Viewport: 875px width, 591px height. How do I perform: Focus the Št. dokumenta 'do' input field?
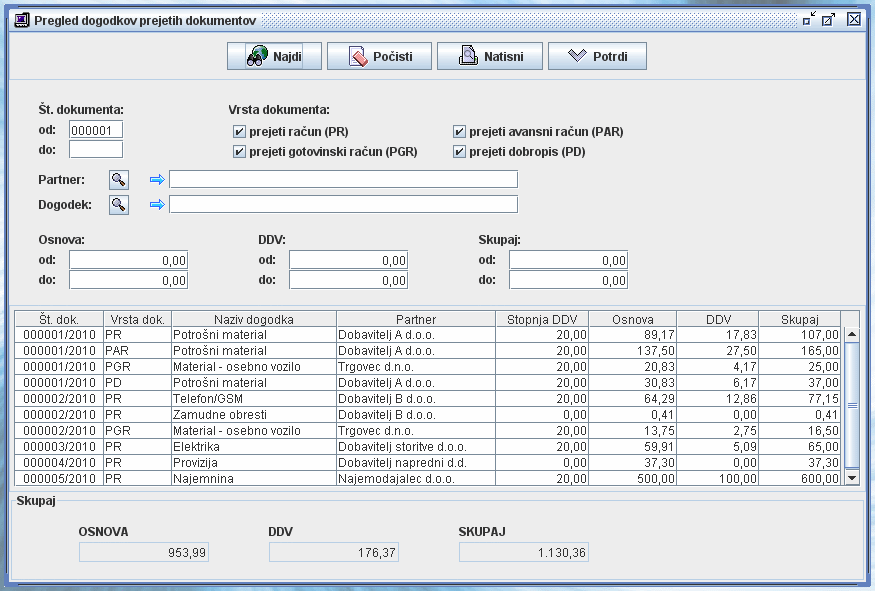point(96,150)
